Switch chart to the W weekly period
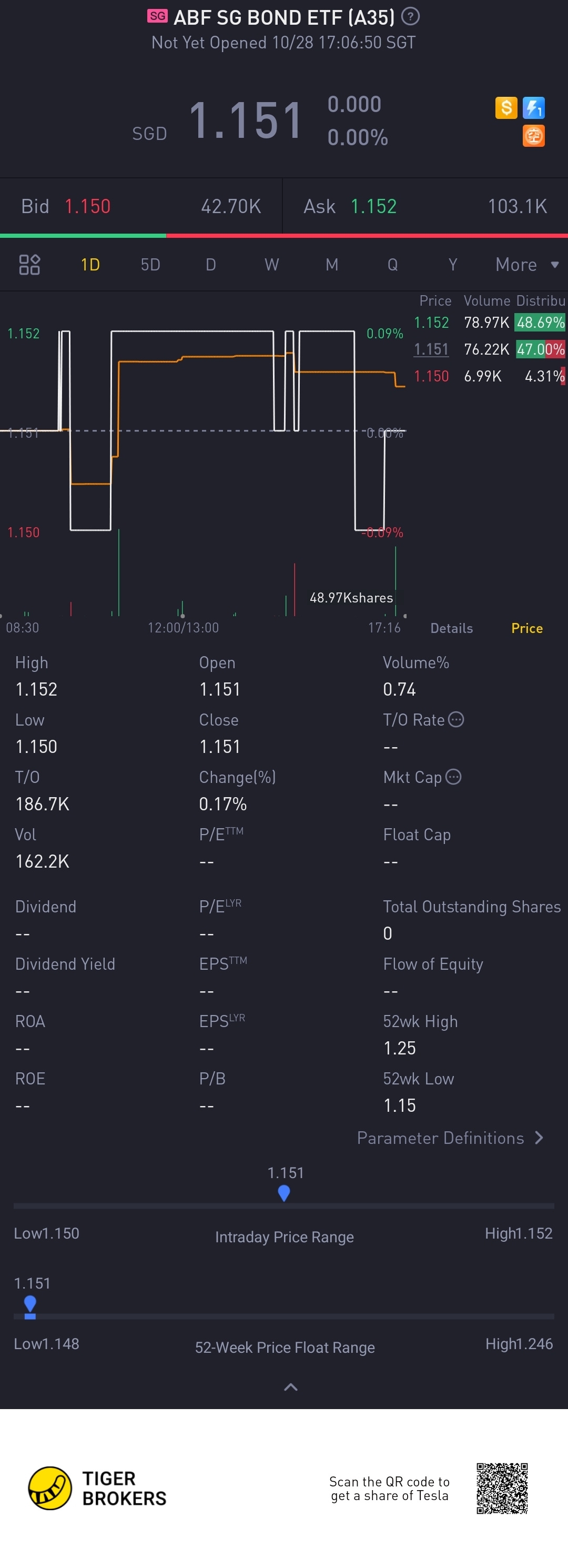The height and width of the screenshot is (1568, 568). tap(271, 265)
